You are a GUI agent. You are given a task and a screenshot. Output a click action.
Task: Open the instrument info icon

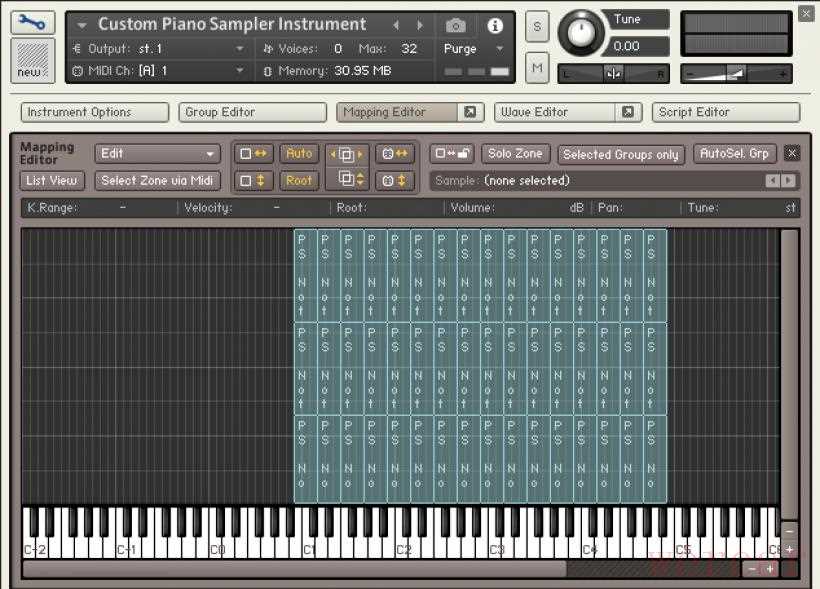coord(495,25)
